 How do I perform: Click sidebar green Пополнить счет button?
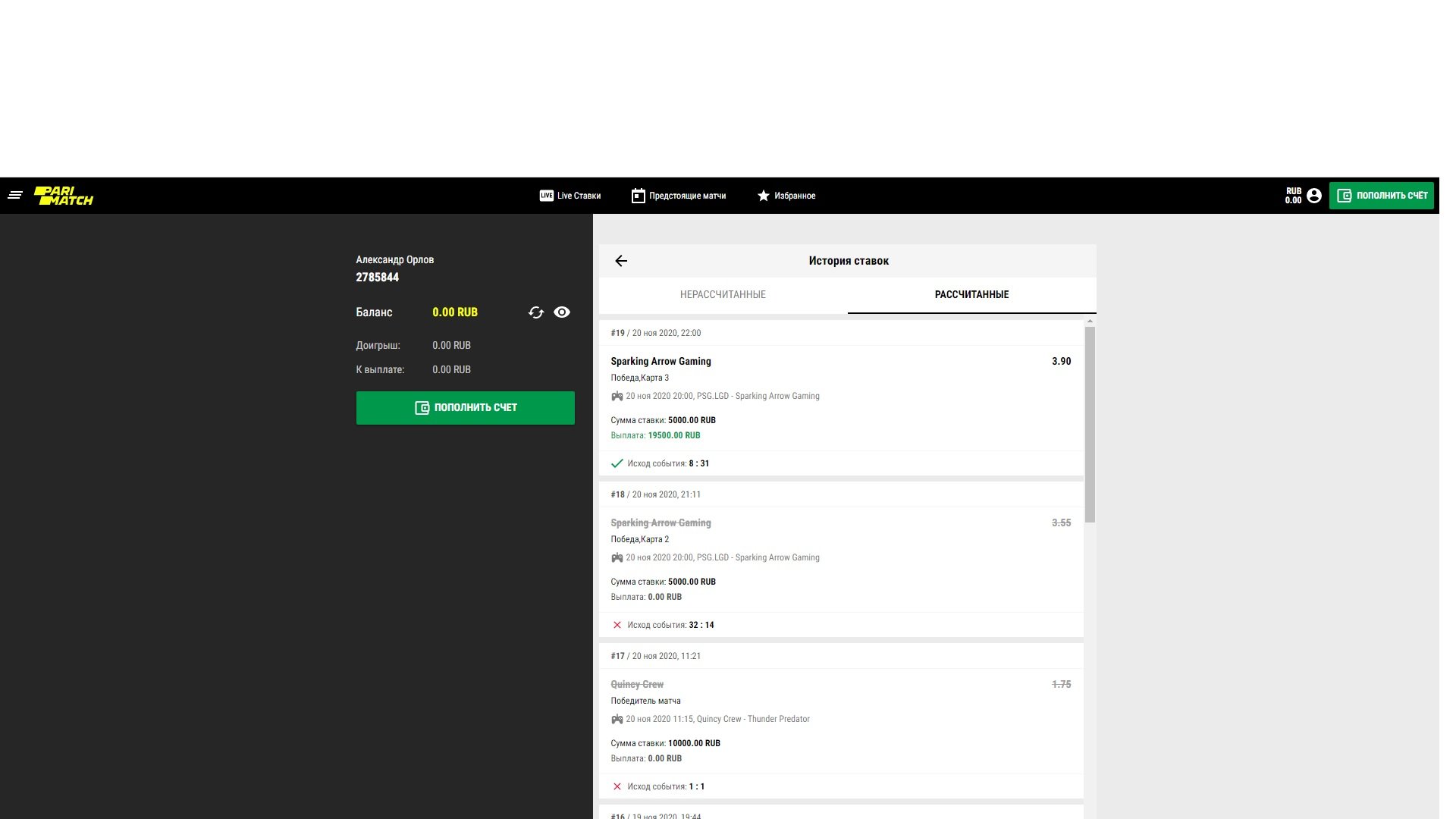[x=465, y=408]
